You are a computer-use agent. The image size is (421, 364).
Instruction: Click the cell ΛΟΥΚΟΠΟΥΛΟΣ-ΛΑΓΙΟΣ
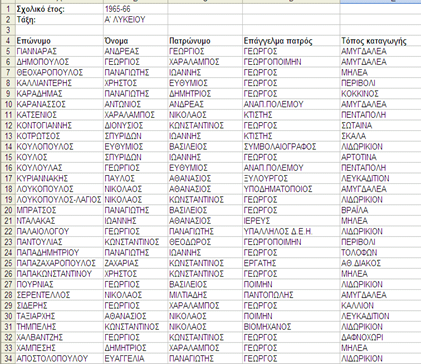coord(59,200)
